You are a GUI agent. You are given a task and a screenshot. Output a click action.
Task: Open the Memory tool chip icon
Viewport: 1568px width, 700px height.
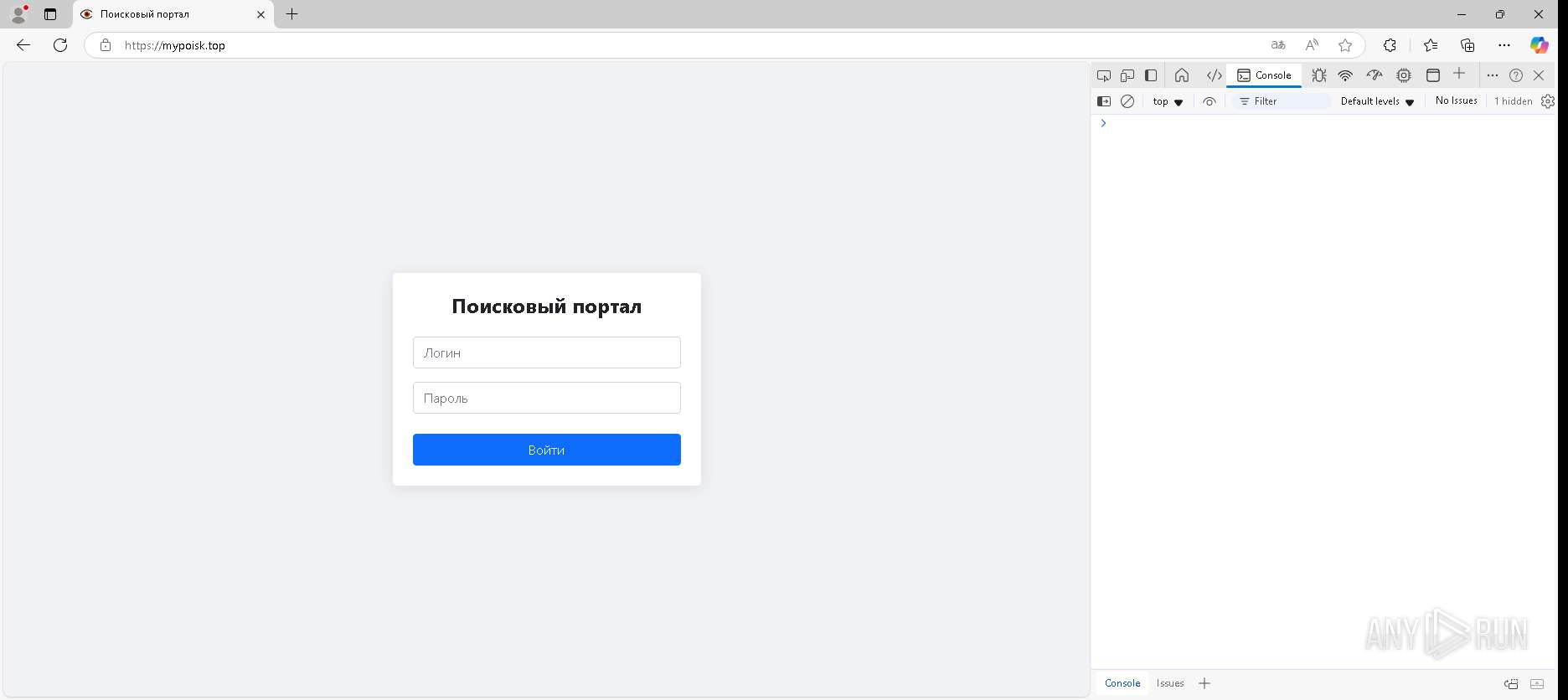(x=1404, y=75)
